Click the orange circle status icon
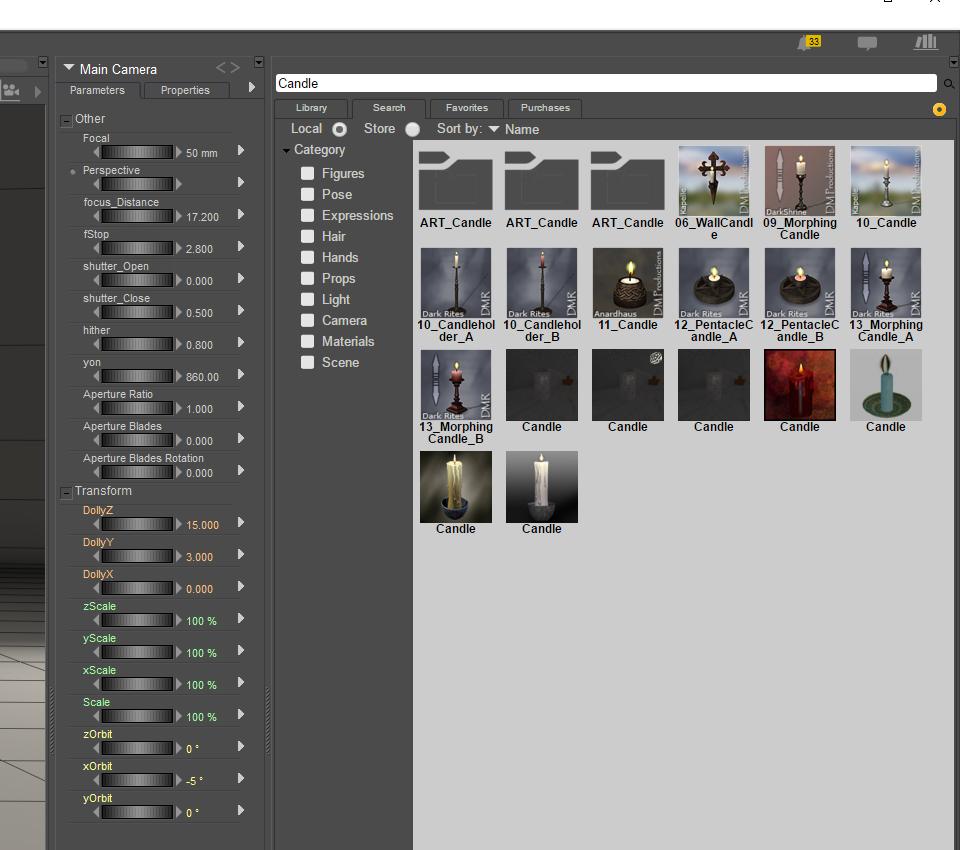This screenshot has height=850, width=960. (x=939, y=110)
